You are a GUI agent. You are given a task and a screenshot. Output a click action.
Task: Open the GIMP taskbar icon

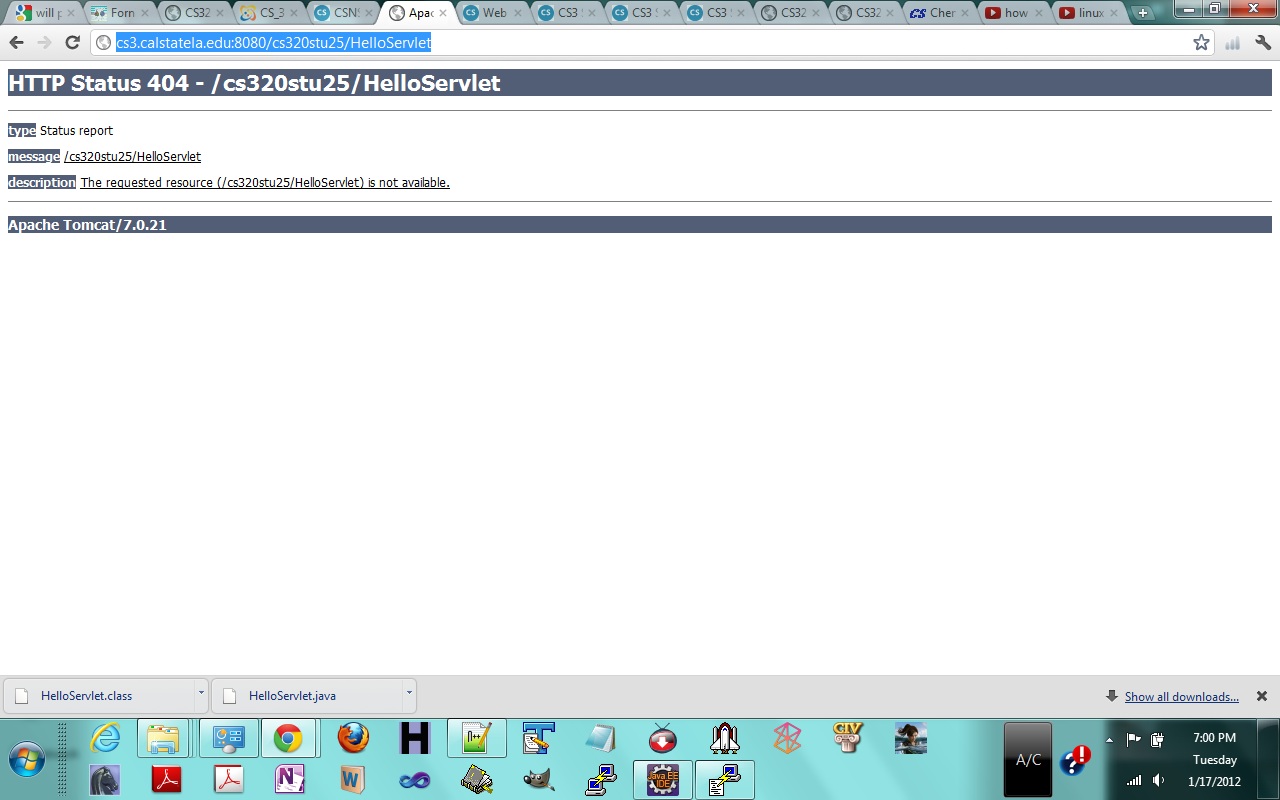tap(538, 779)
